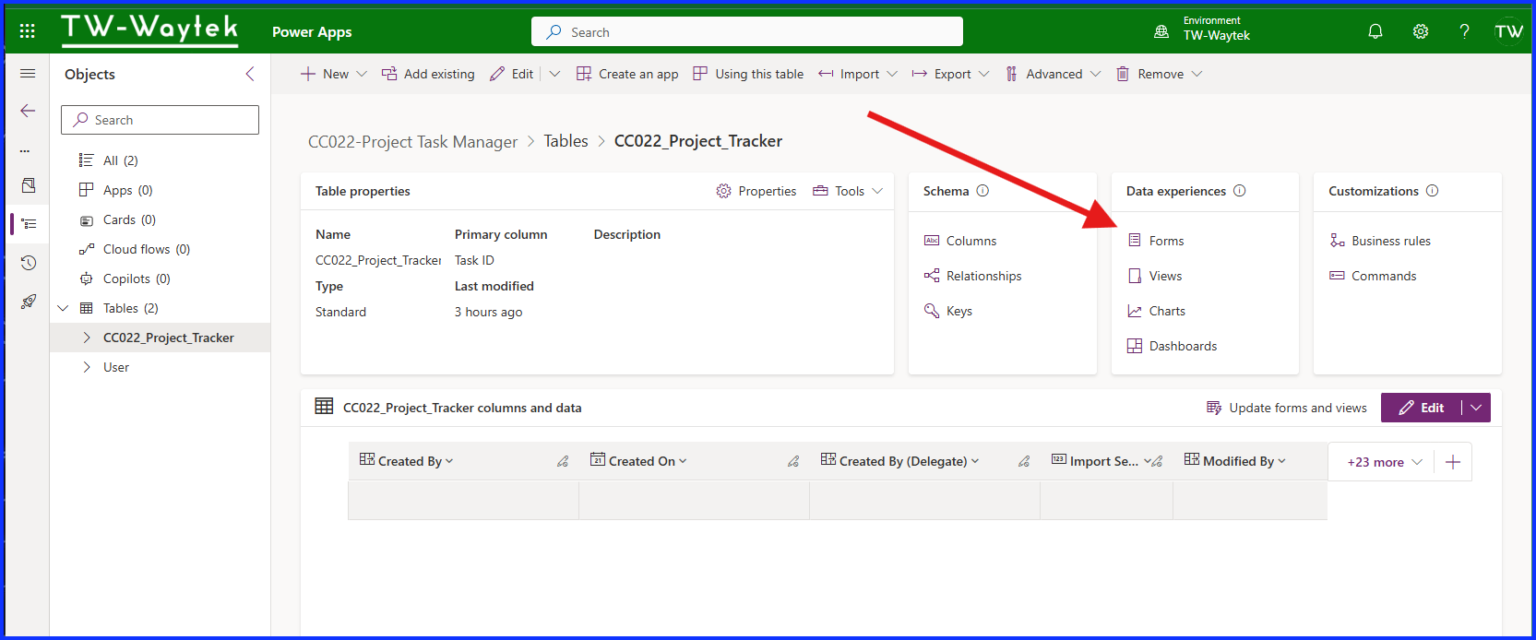This screenshot has height=640, width=1536.
Task: Click the back arrow in the left rail
Action: click(27, 110)
